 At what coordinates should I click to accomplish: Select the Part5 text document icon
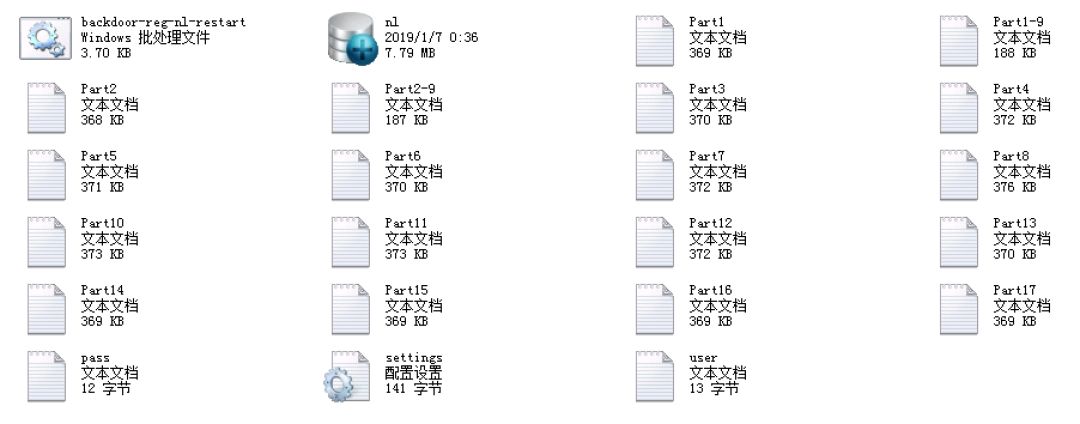point(46,175)
